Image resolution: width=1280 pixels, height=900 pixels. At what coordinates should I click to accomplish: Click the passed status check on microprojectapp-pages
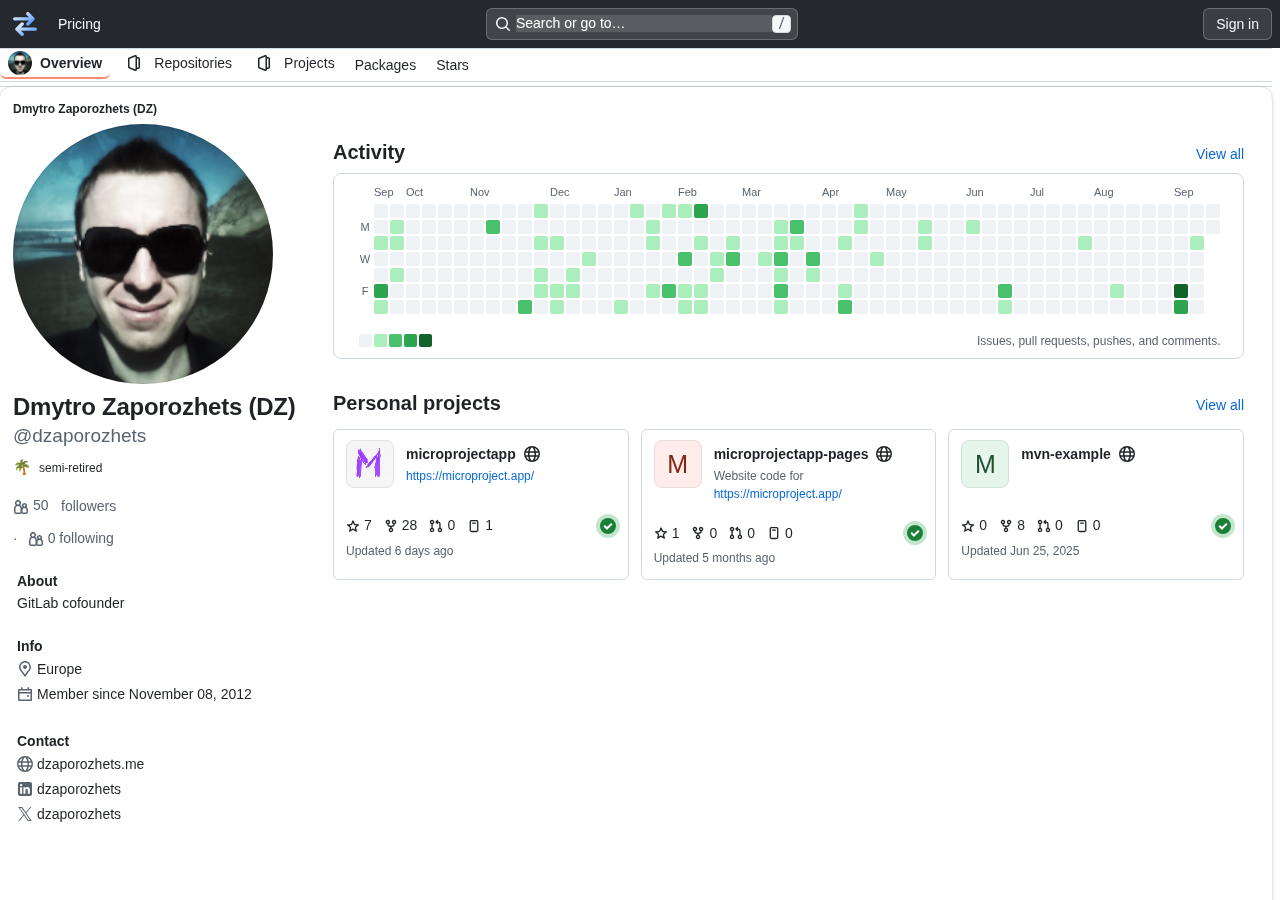[x=915, y=533]
